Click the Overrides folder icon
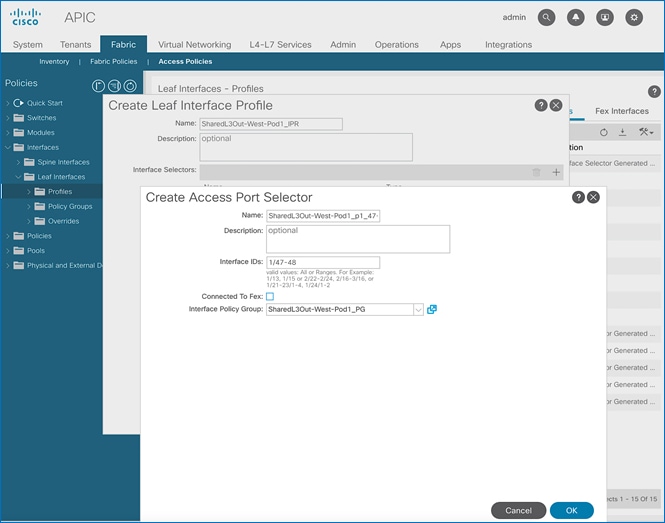665x523 pixels. [40, 221]
